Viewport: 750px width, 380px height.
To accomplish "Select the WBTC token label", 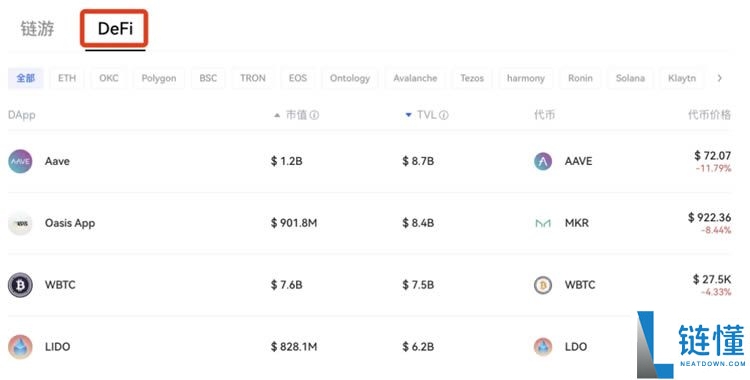I will click(580, 285).
